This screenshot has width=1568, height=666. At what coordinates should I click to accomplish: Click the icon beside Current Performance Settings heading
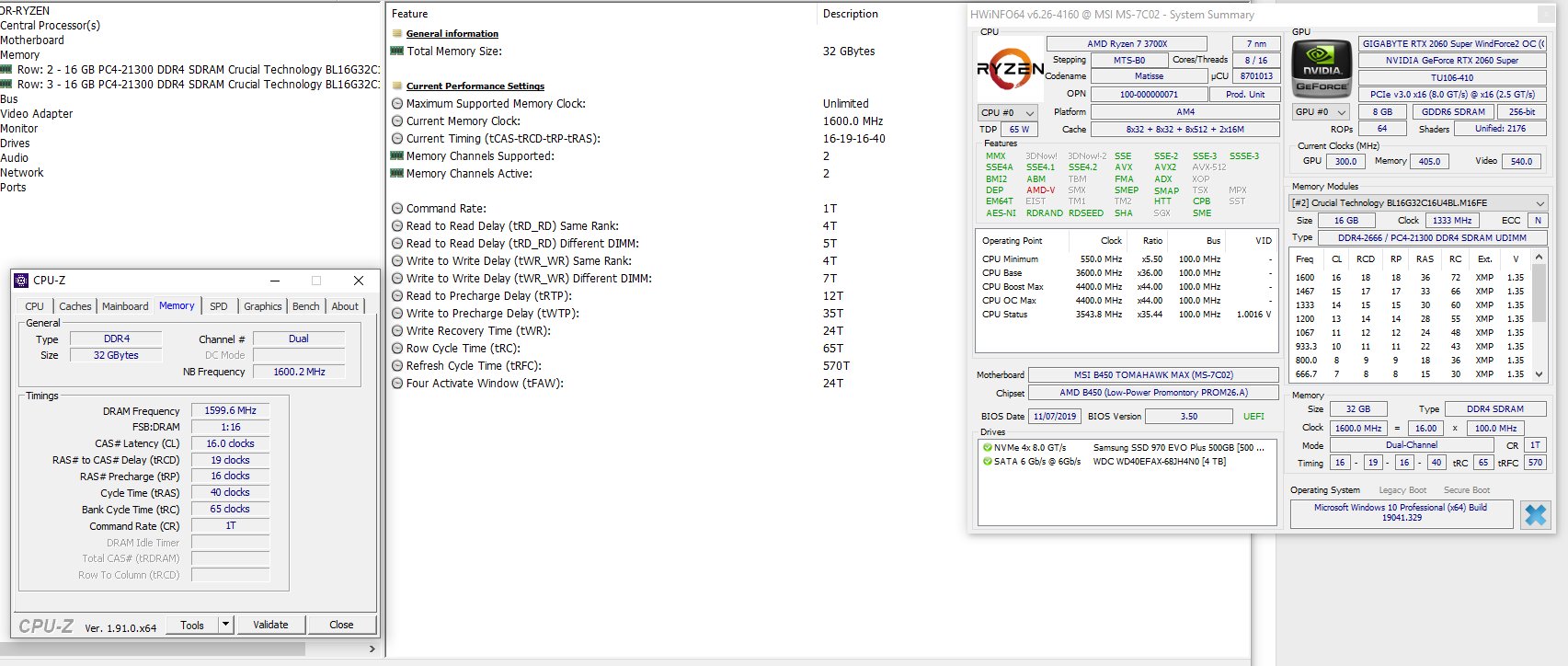[x=397, y=86]
